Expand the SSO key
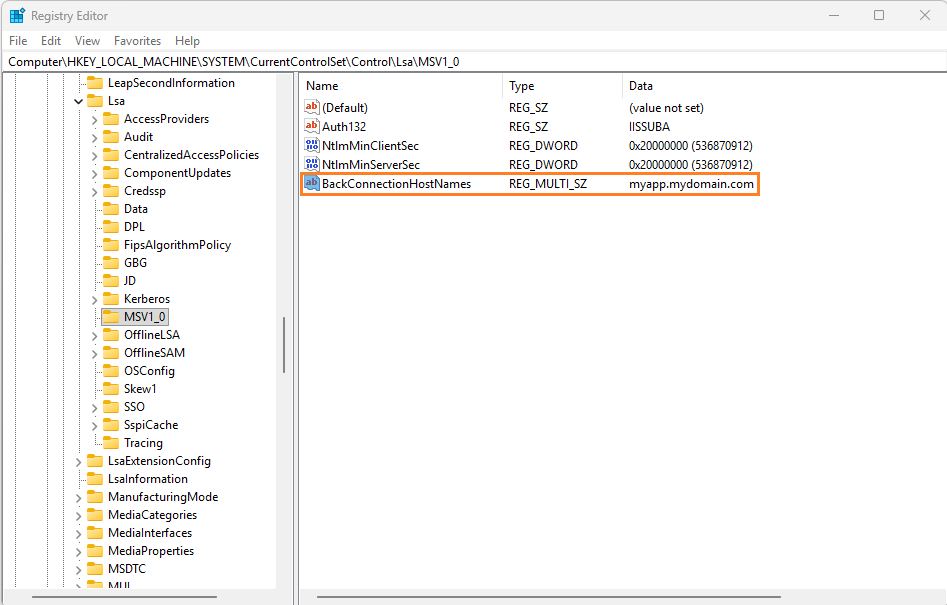Screen dimensions: 947x605 [x=94, y=408]
